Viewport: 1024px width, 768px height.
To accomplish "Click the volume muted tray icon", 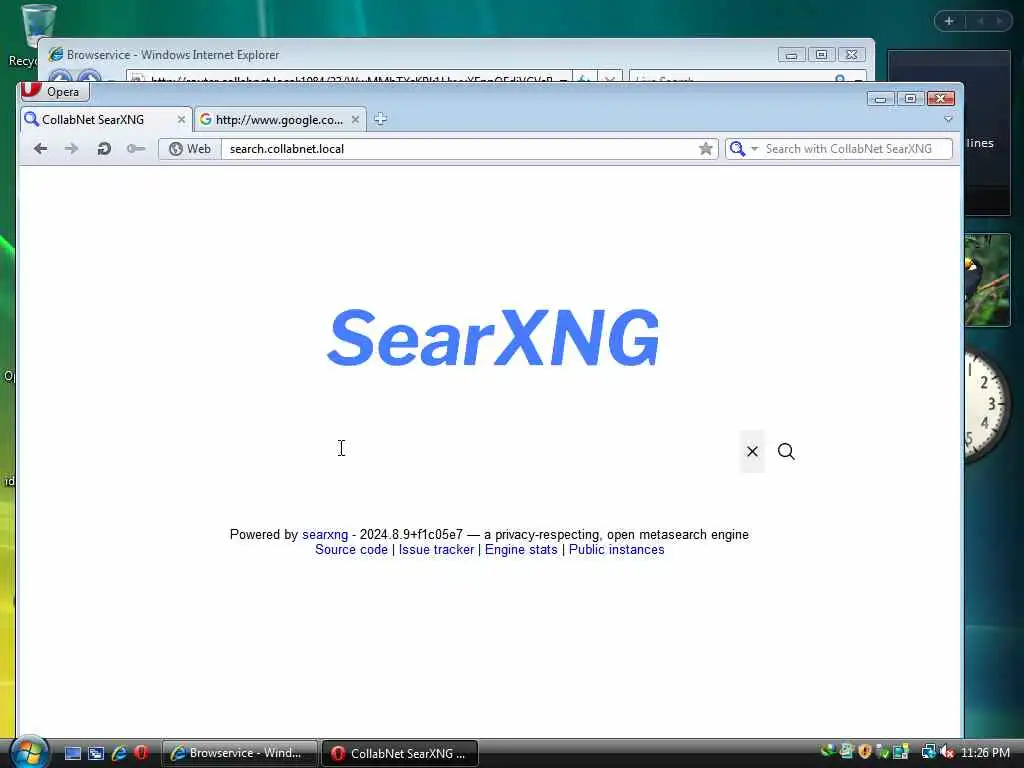I will (x=946, y=752).
